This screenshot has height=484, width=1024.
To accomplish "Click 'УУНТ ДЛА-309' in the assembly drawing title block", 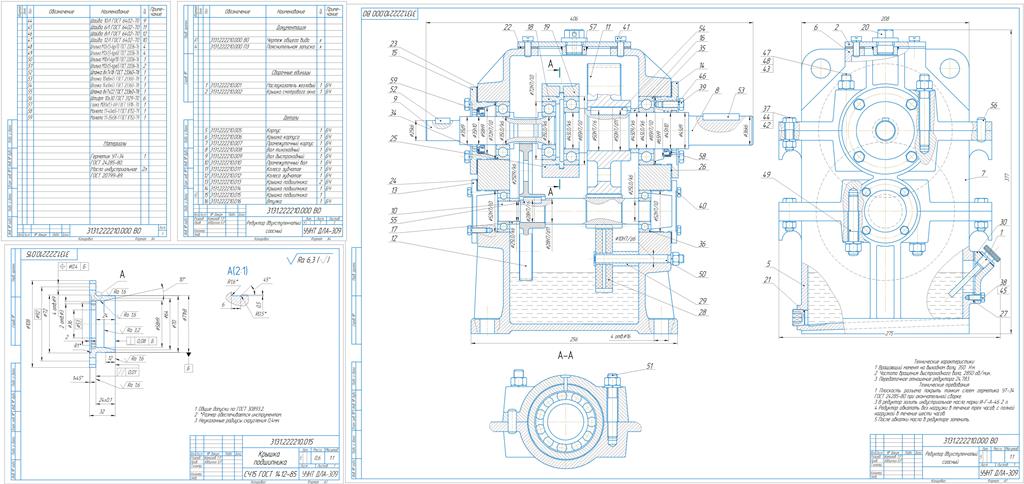I will coord(998,474).
